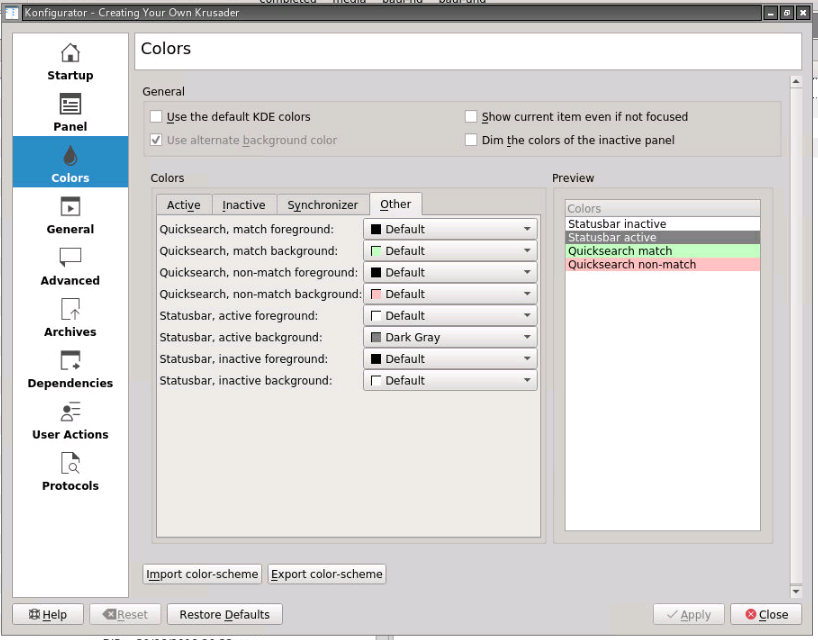Image resolution: width=818 pixels, height=640 pixels.
Task: Open the Advanced speech-bubble icon
Action: [x=70, y=258]
